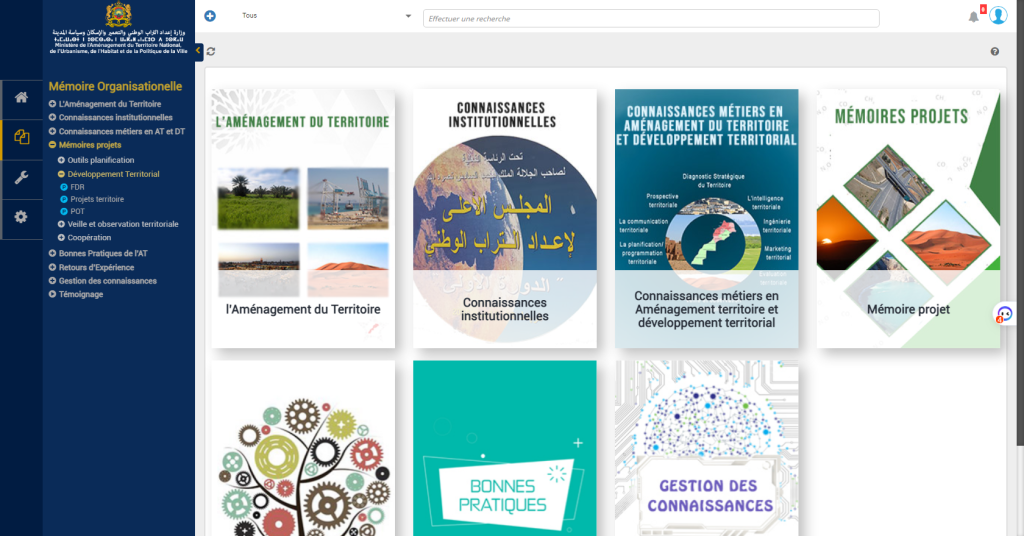Image resolution: width=1024 pixels, height=536 pixels.
Task: Expand 'Outils planification' tree node
Action: pos(61,160)
